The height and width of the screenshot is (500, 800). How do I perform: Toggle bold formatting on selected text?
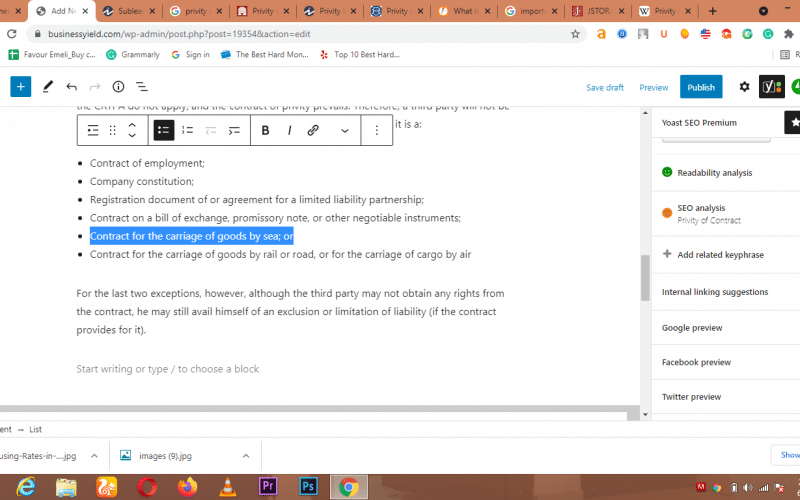pos(265,130)
